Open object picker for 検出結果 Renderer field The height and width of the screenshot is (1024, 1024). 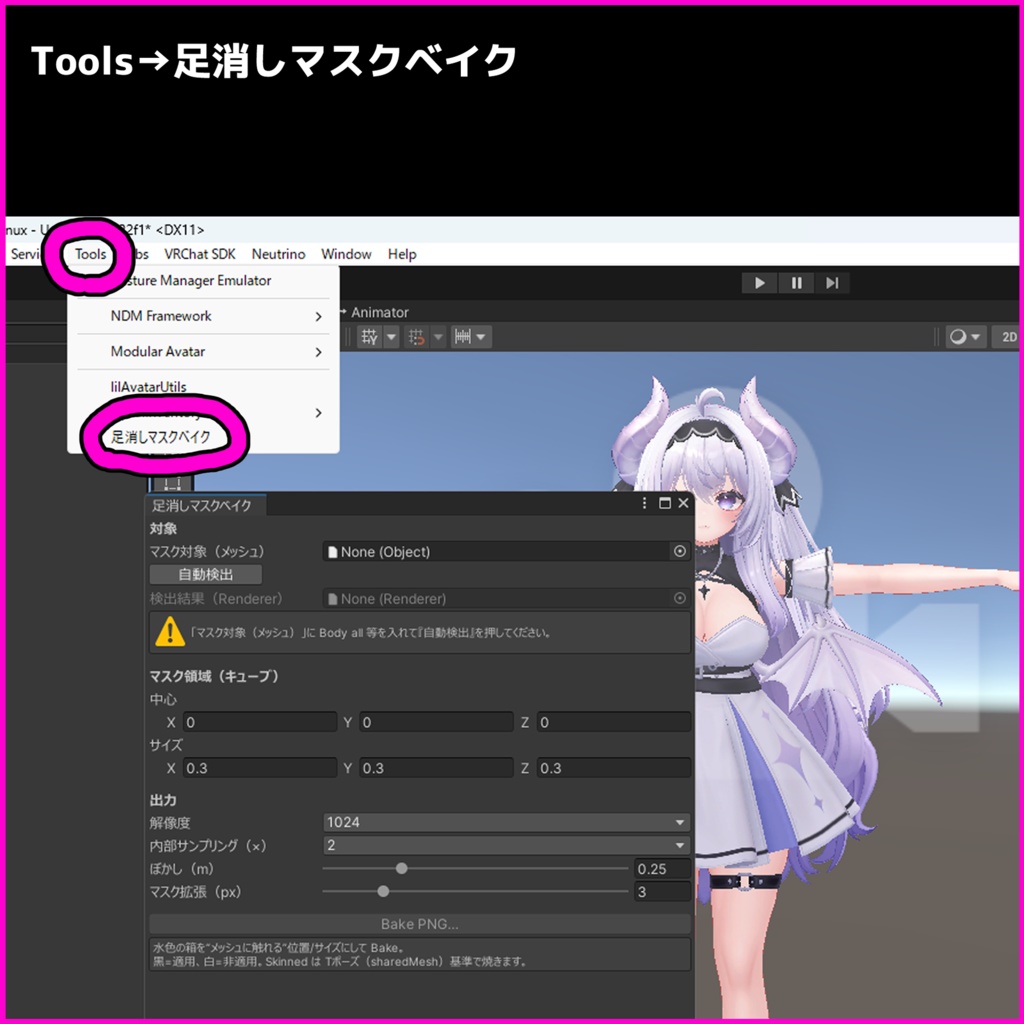[680, 599]
